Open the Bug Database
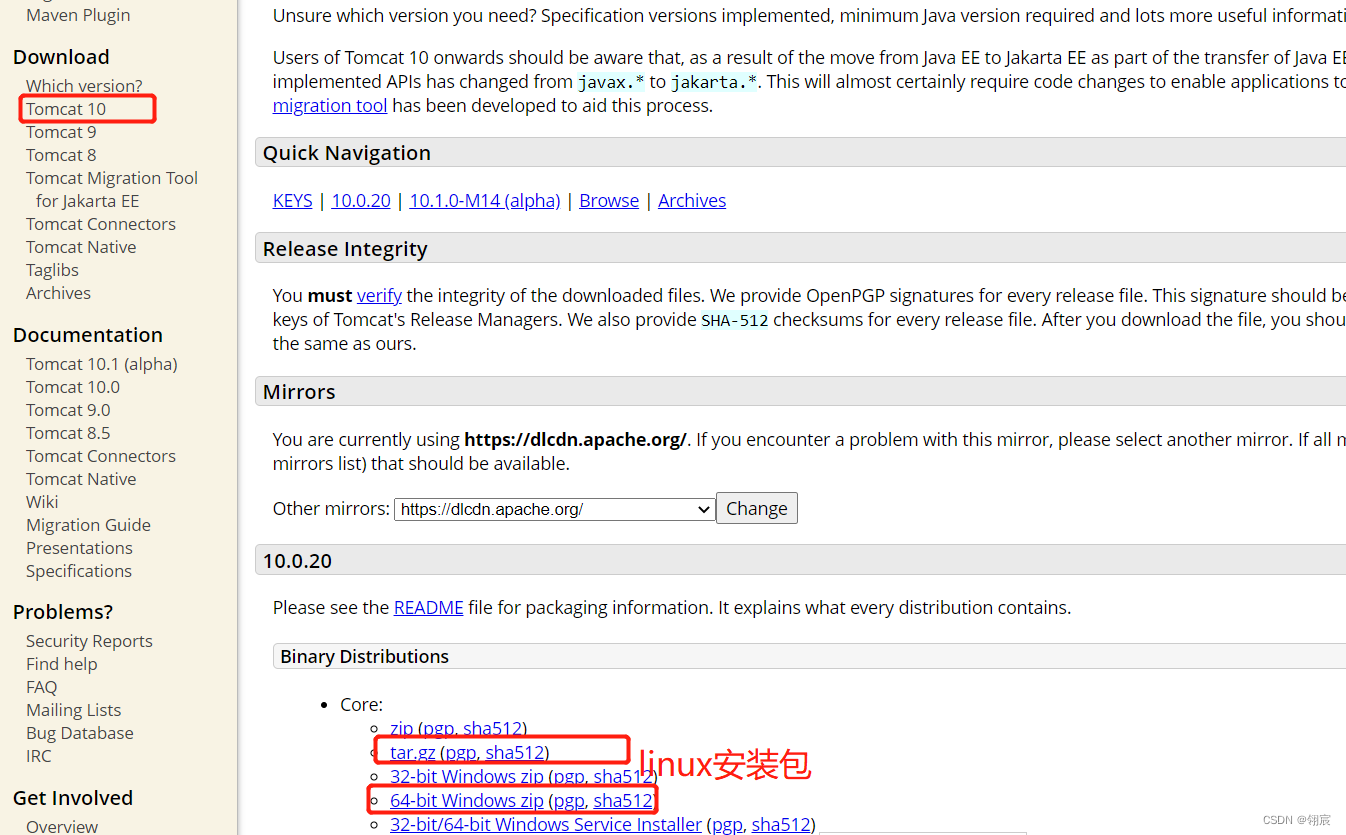 point(80,733)
